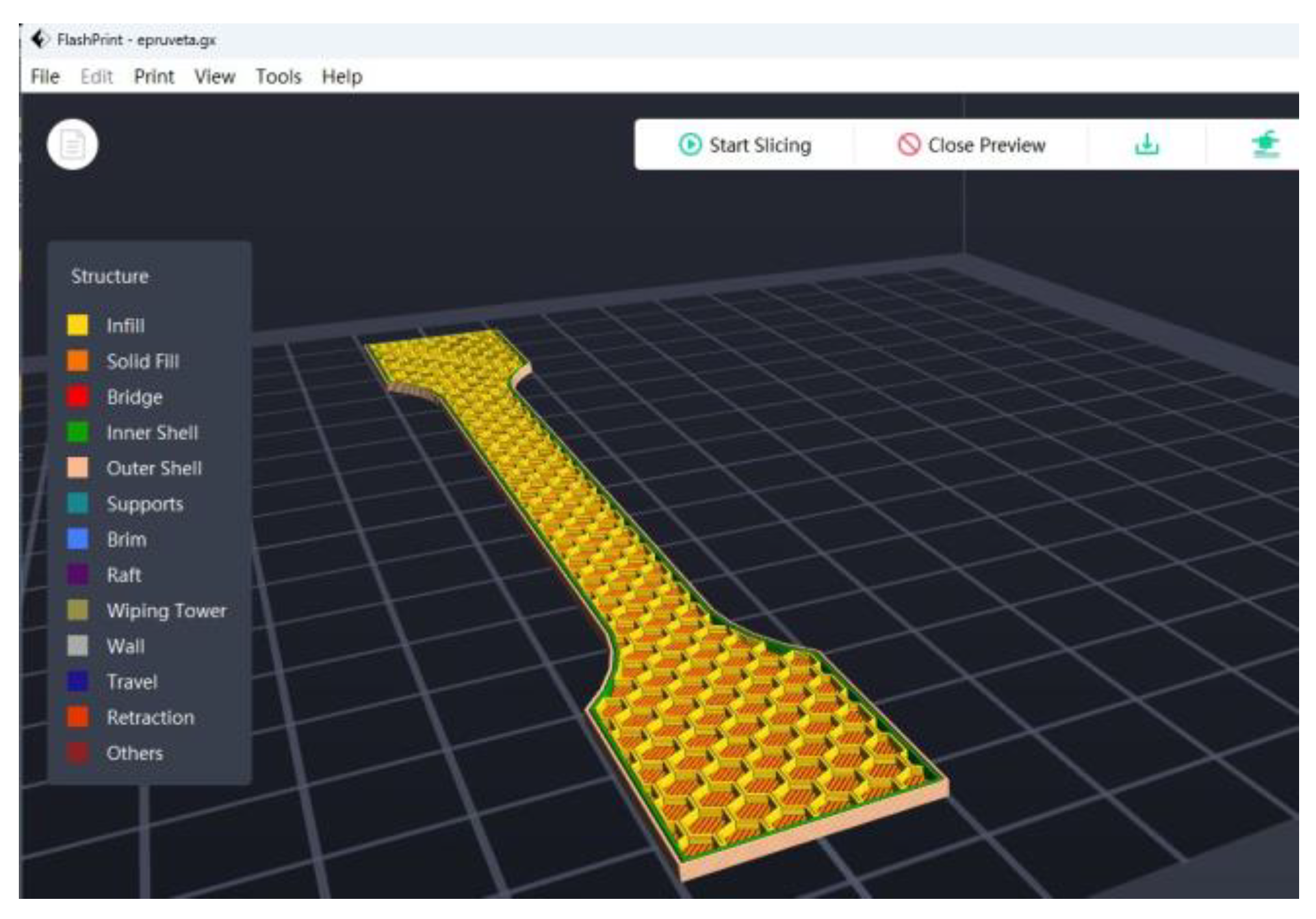Click the send-to-printer icon
The width and height of the screenshot is (1316, 919).
1265,144
